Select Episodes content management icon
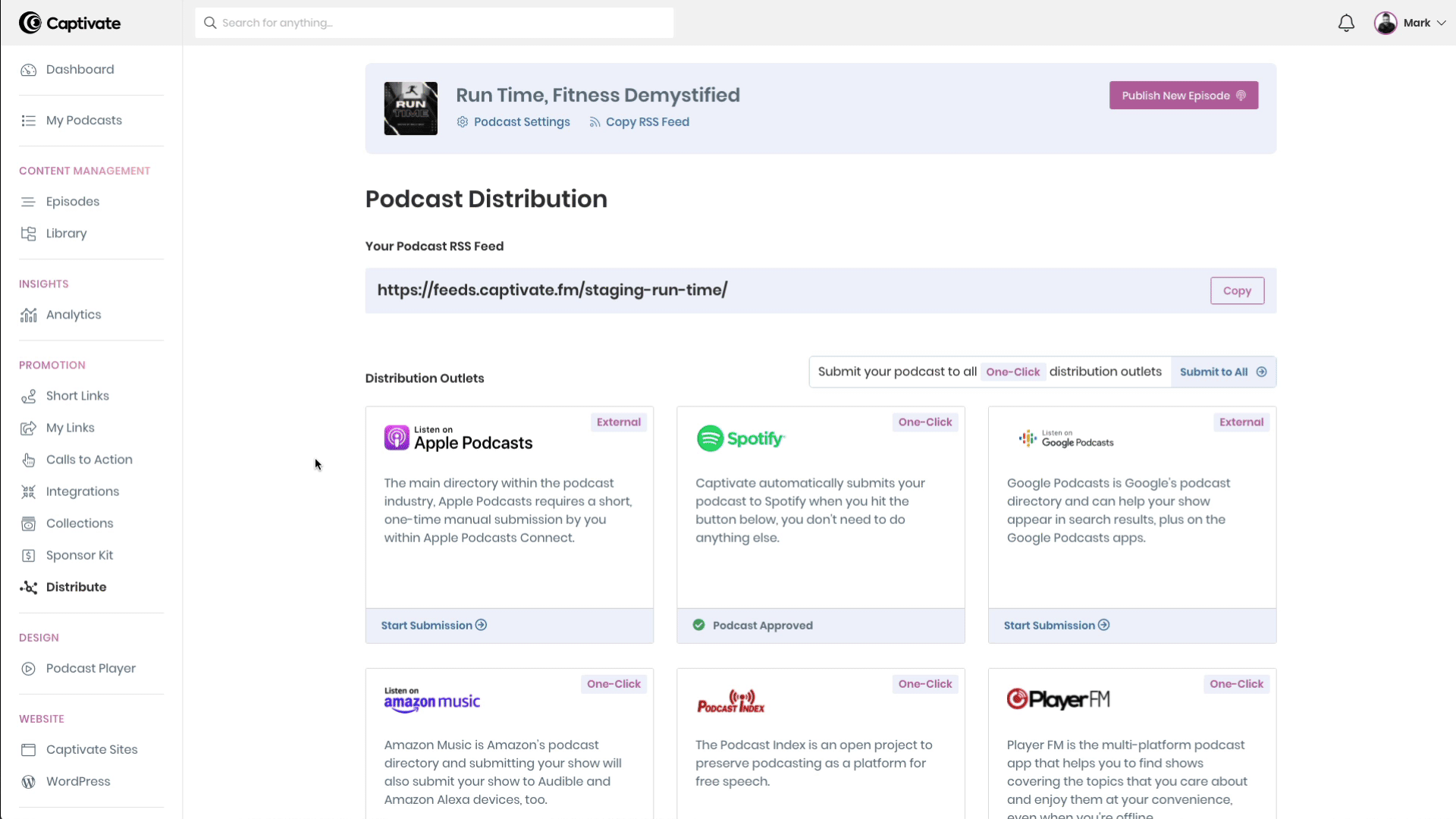This screenshot has width=1456, height=819. click(x=28, y=201)
